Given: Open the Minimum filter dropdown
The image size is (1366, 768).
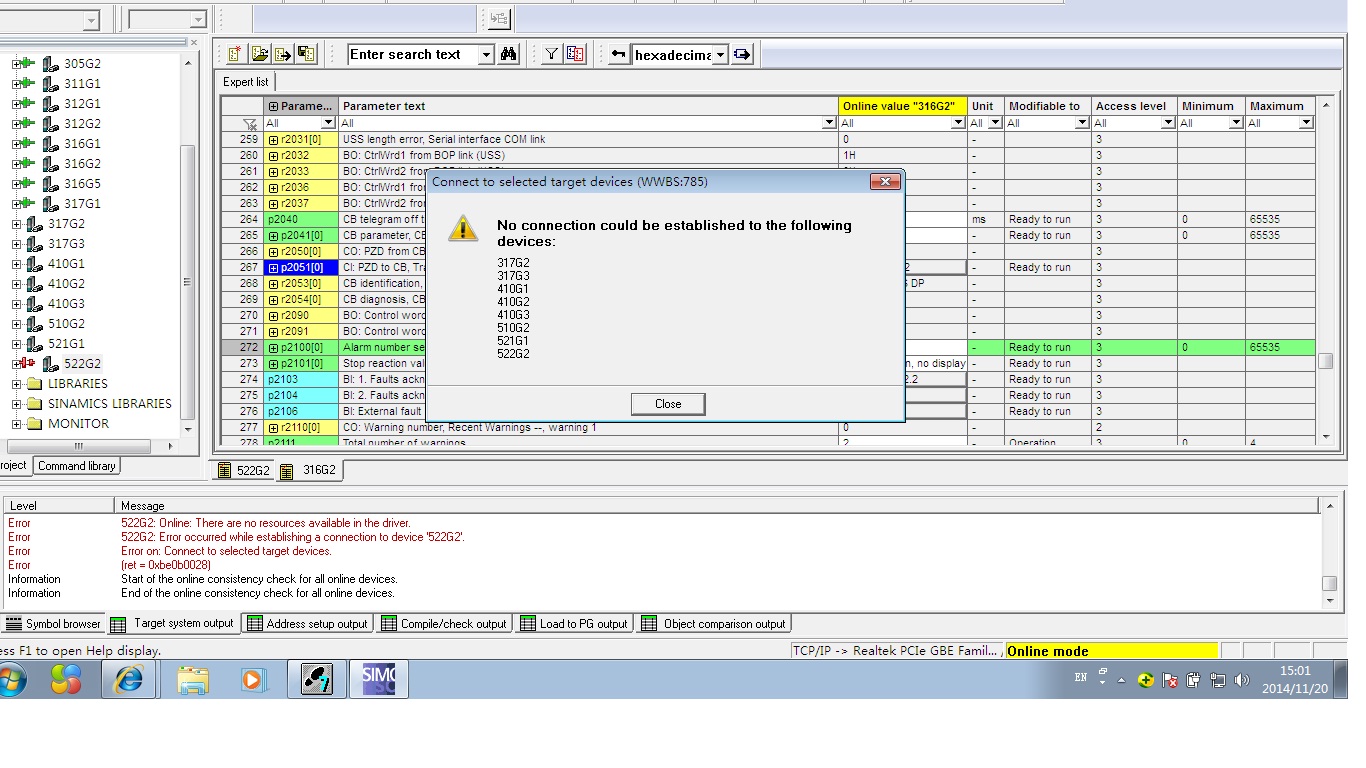Looking at the screenshot, I should coord(1236,123).
